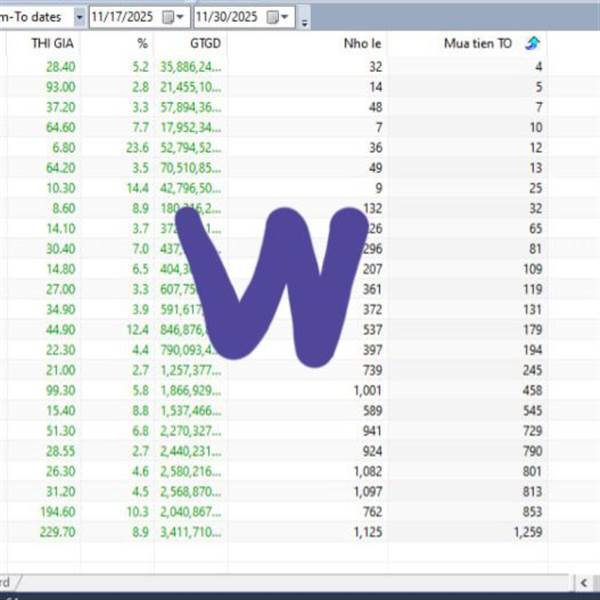Click the Nho le cell 1,001
The image size is (600, 600).
(368, 391)
